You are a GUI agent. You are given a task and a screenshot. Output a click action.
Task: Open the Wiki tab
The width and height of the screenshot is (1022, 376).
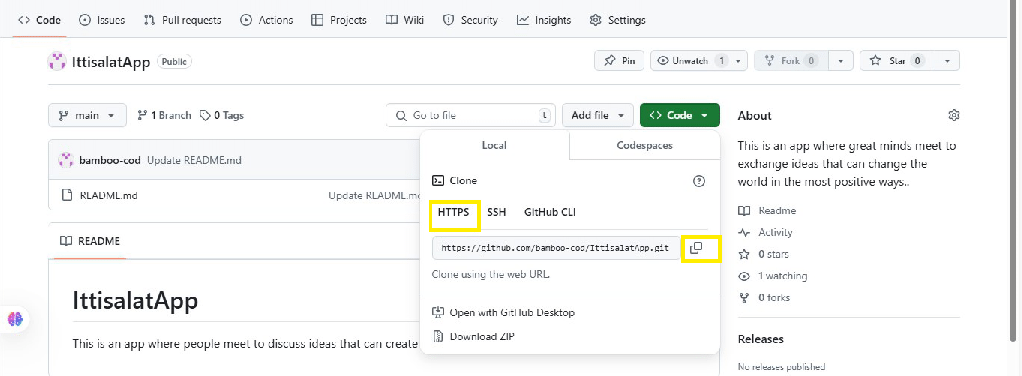(405, 20)
